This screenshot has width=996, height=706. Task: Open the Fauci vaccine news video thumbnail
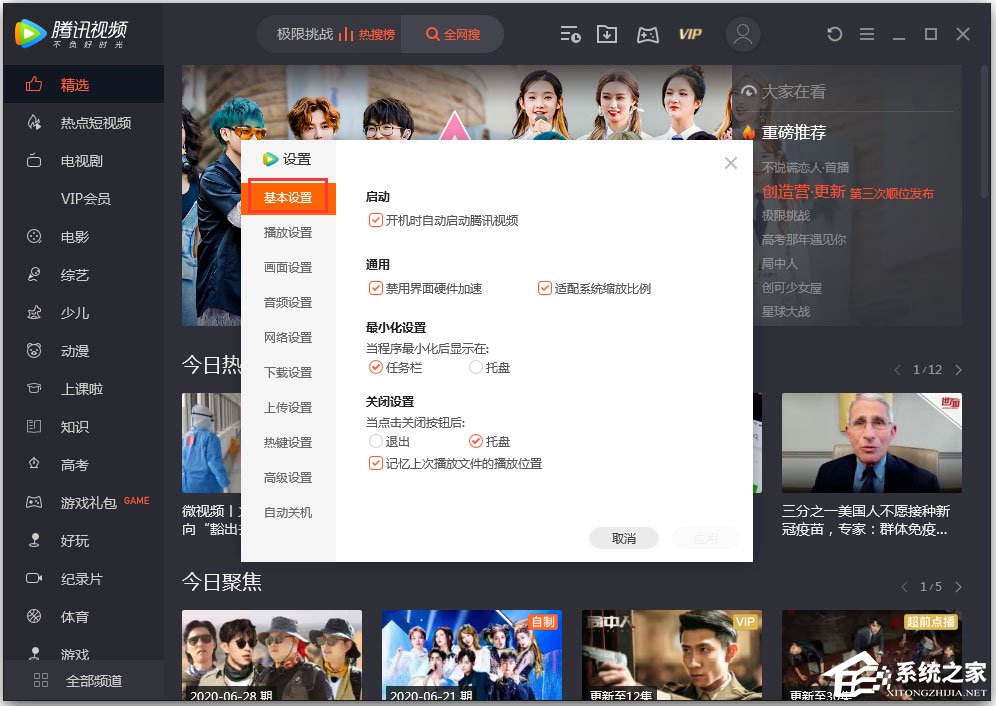click(871, 442)
